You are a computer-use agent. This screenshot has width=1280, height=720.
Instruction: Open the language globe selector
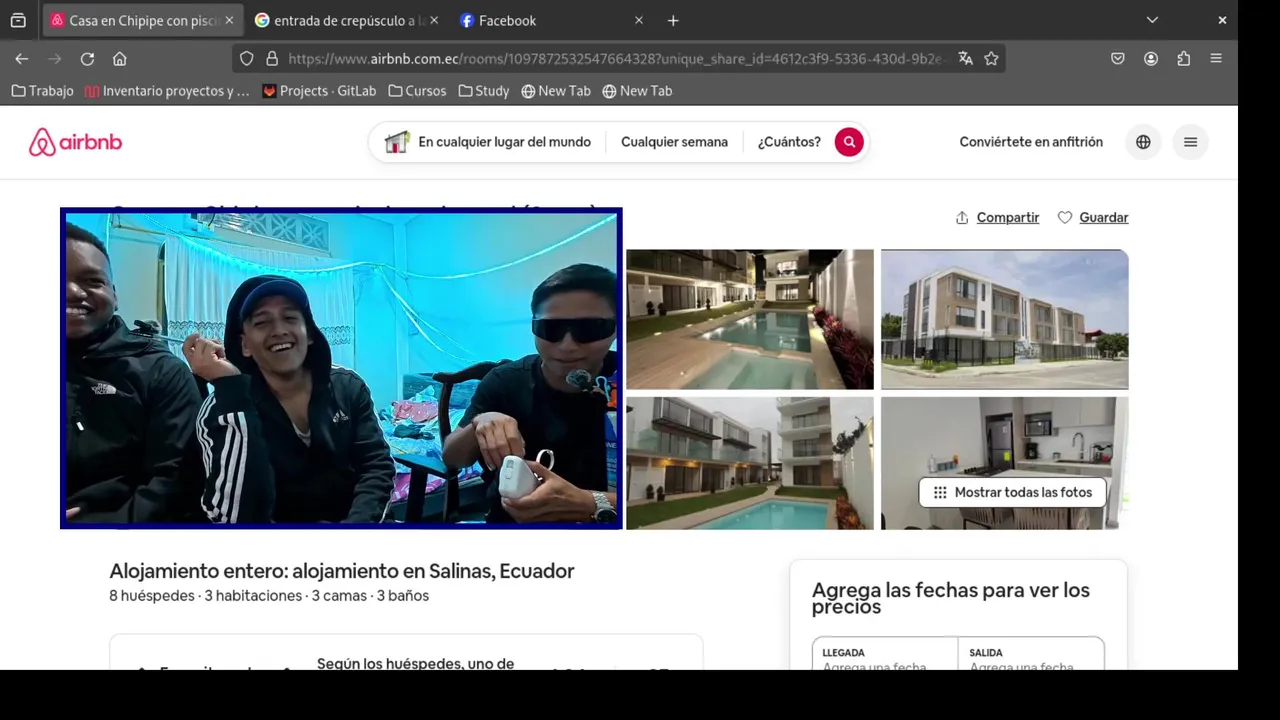click(1143, 142)
